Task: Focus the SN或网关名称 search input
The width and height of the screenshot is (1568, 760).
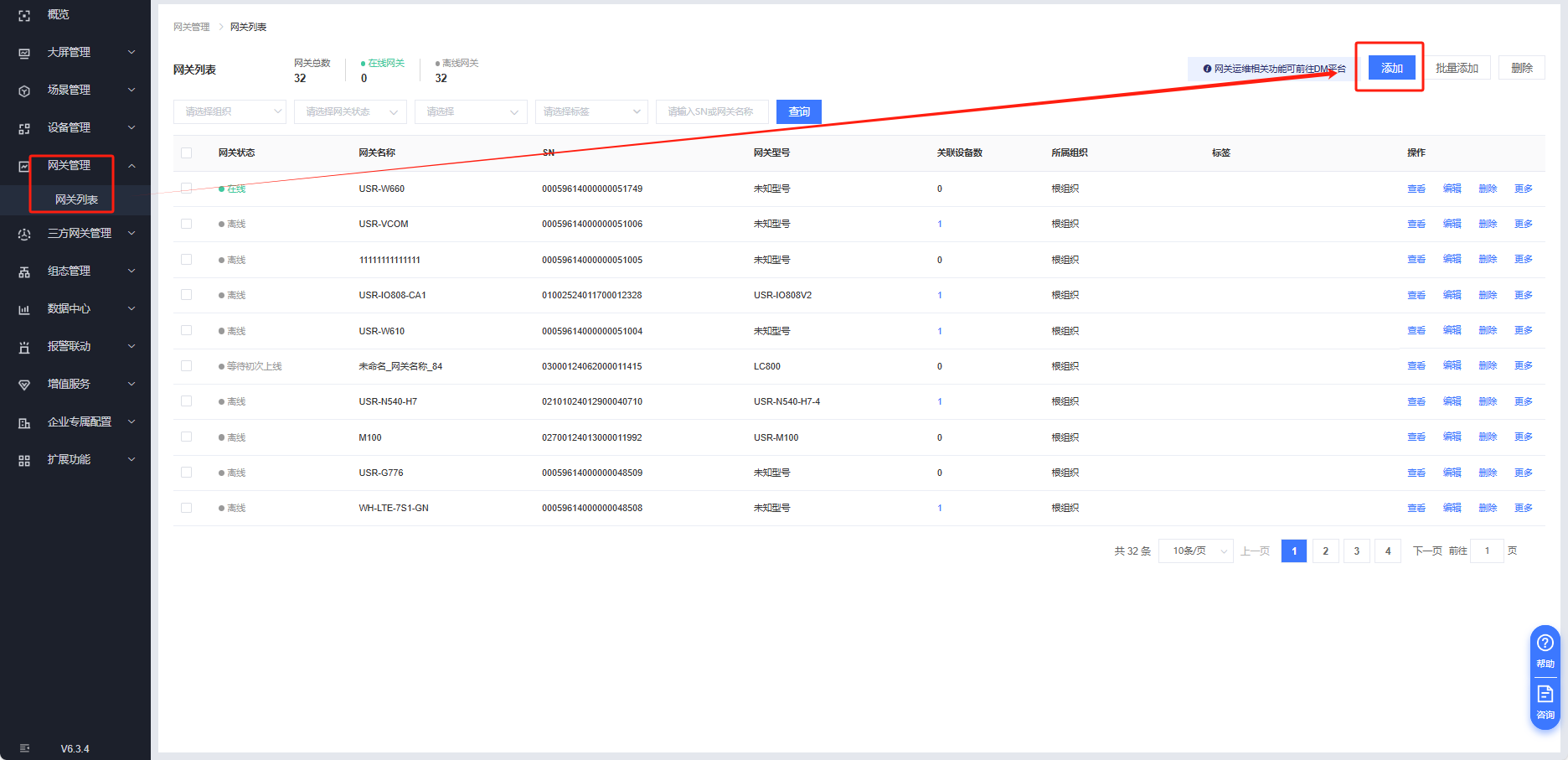Action: [712, 111]
